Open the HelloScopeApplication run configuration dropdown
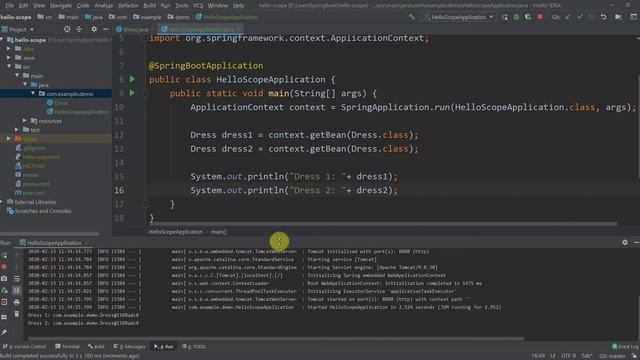Image resolution: width=640 pixels, height=360 pixels. pyautogui.click(x=459, y=17)
